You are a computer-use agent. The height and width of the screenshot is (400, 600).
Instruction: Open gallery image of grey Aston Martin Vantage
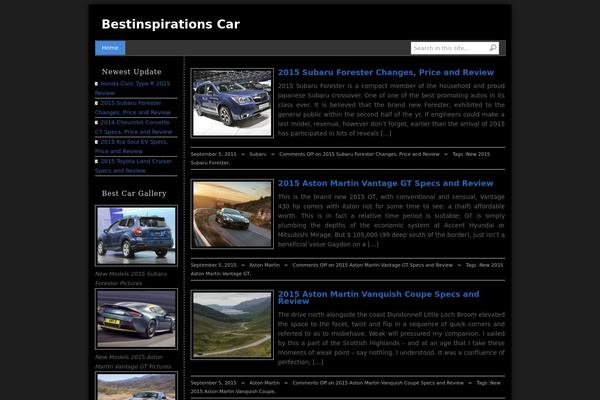tap(136, 319)
